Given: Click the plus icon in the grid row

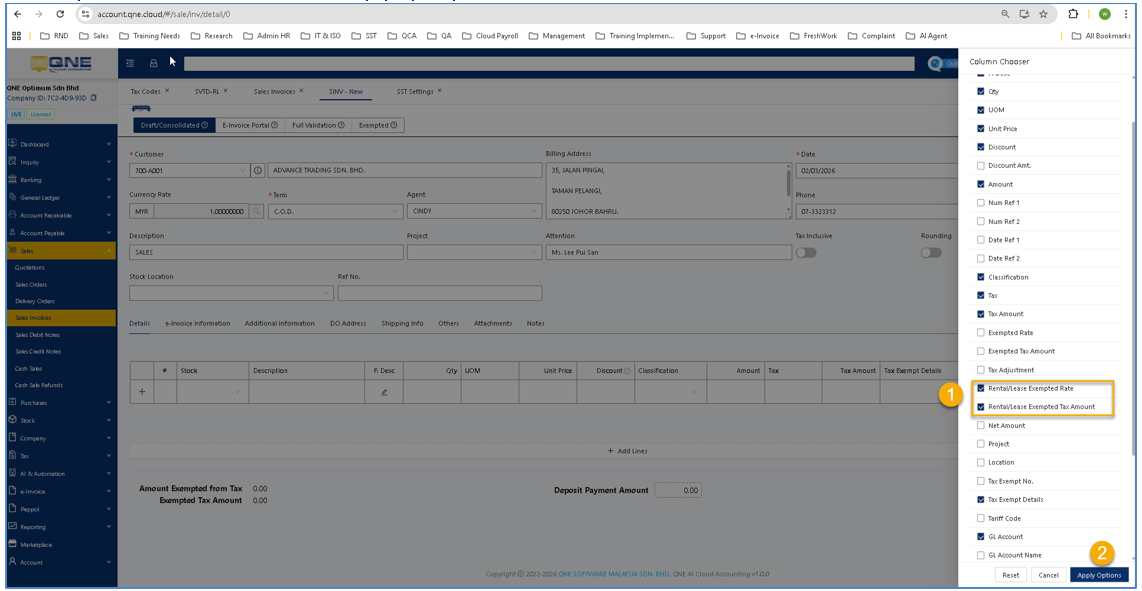Looking at the screenshot, I should click(x=141, y=392).
